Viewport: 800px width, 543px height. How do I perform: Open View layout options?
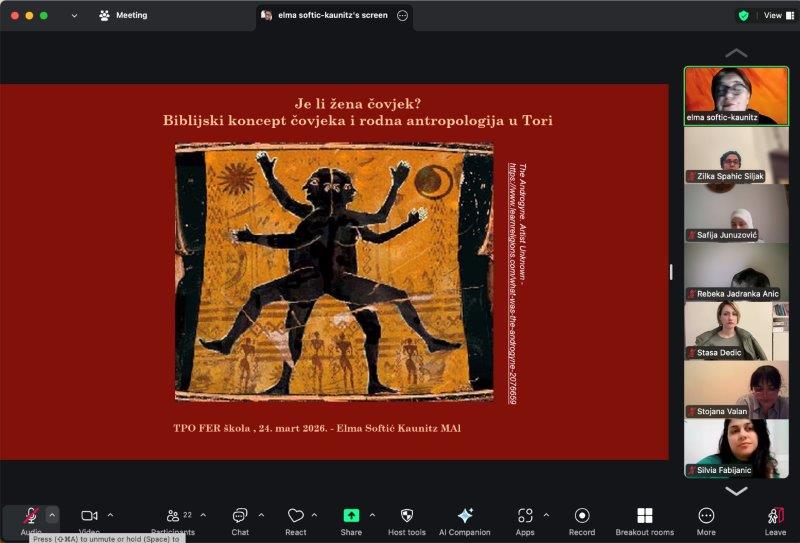pos(779,16)
